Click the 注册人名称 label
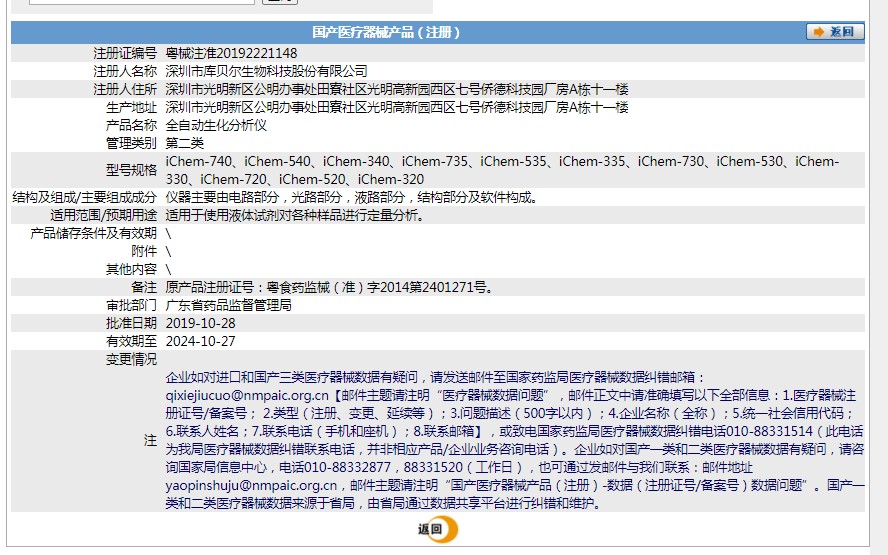 point(125,71)
